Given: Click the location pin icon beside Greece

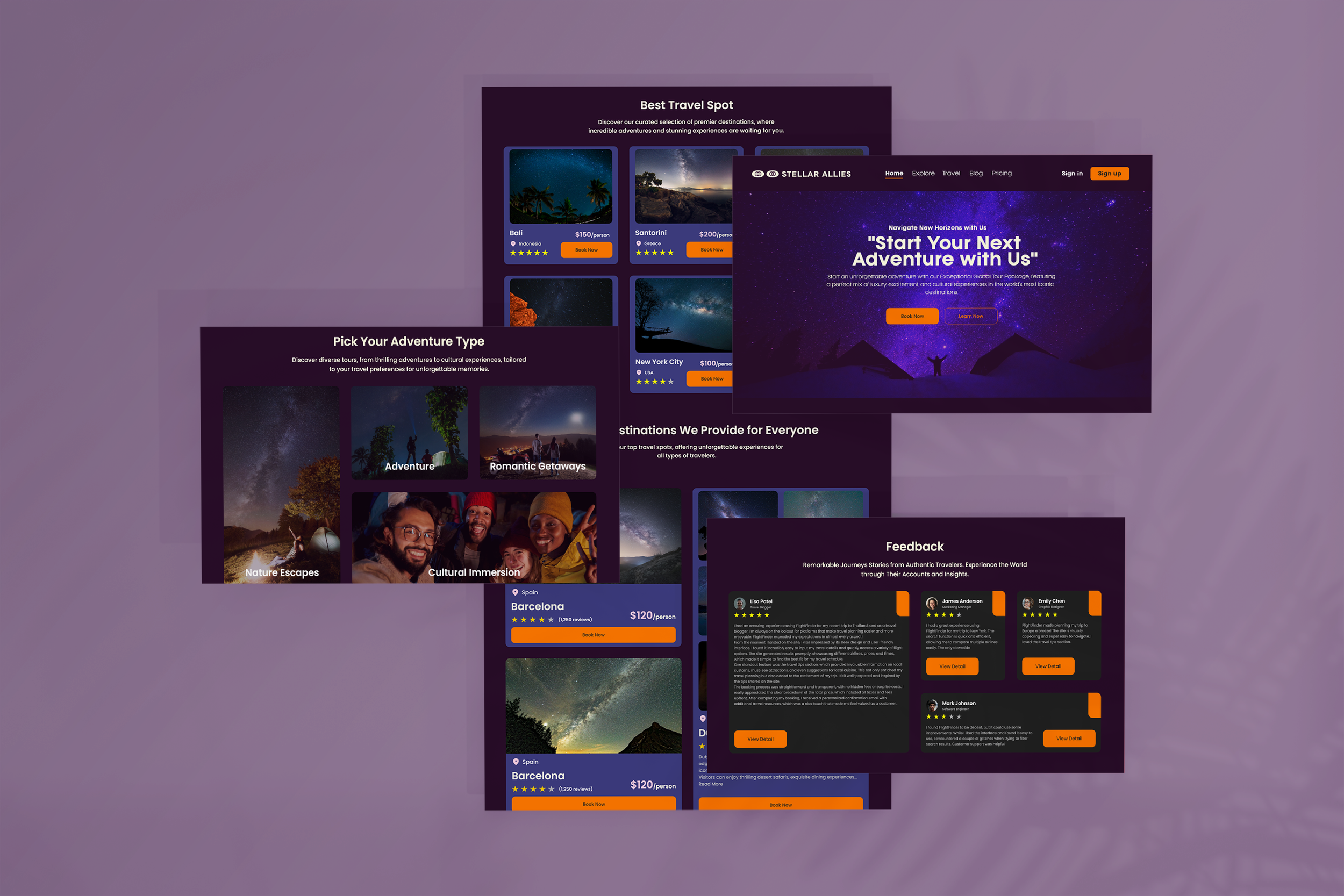Looking at the screenshot, I should [x=639, y=243].
